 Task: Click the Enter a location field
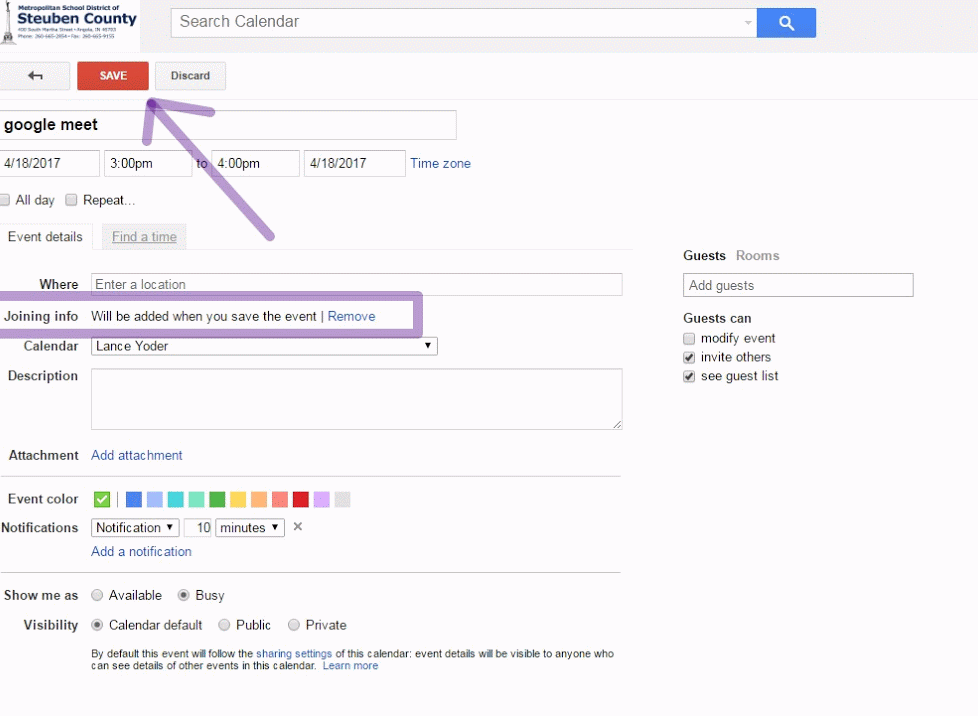coord(356,284)
